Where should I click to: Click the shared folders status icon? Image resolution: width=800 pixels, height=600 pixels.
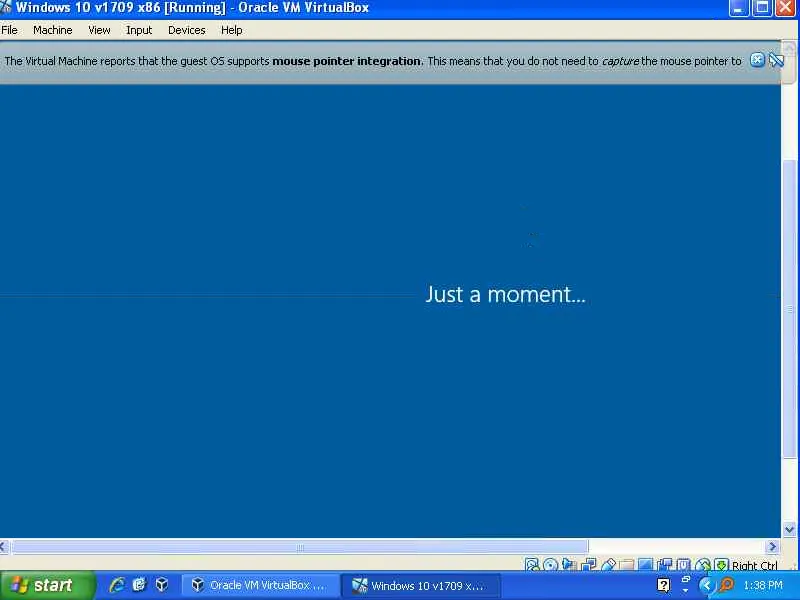coord(627,564)
